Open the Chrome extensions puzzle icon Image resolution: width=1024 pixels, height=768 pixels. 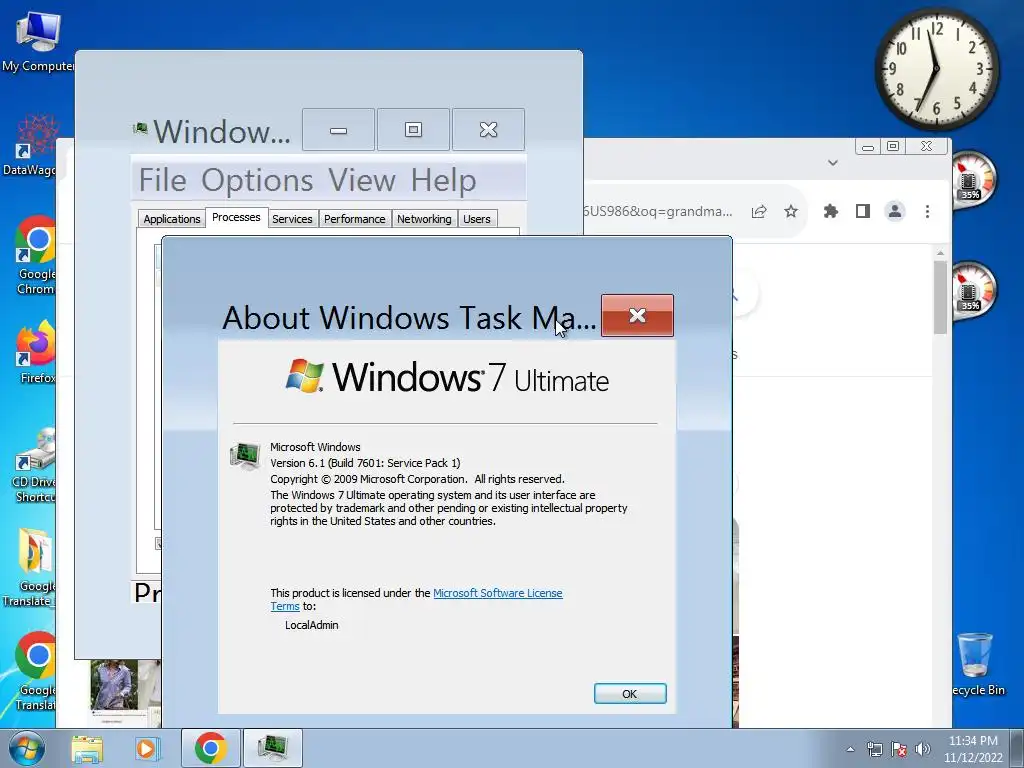pyautogui.click(x=831, y=211)
